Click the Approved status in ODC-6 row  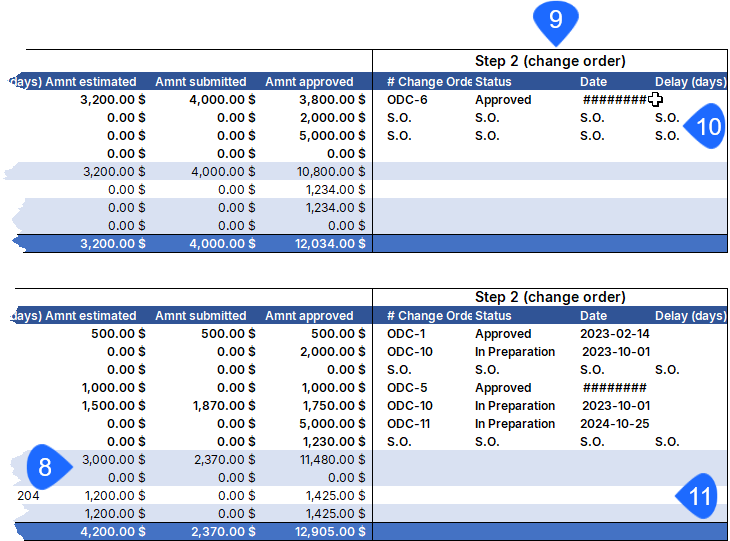point(503,100)
